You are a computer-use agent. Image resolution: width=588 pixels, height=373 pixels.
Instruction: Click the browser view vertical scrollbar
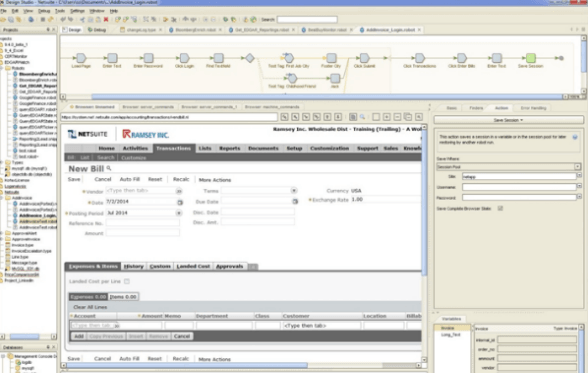coord(424,202)
